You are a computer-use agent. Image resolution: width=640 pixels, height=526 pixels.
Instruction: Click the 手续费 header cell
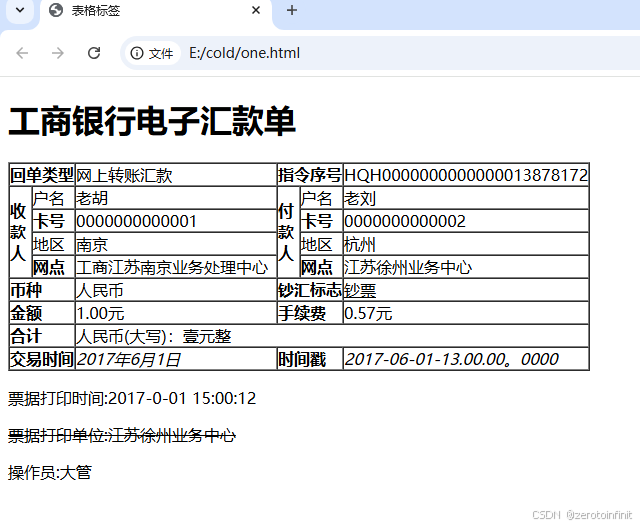[310, 313]
